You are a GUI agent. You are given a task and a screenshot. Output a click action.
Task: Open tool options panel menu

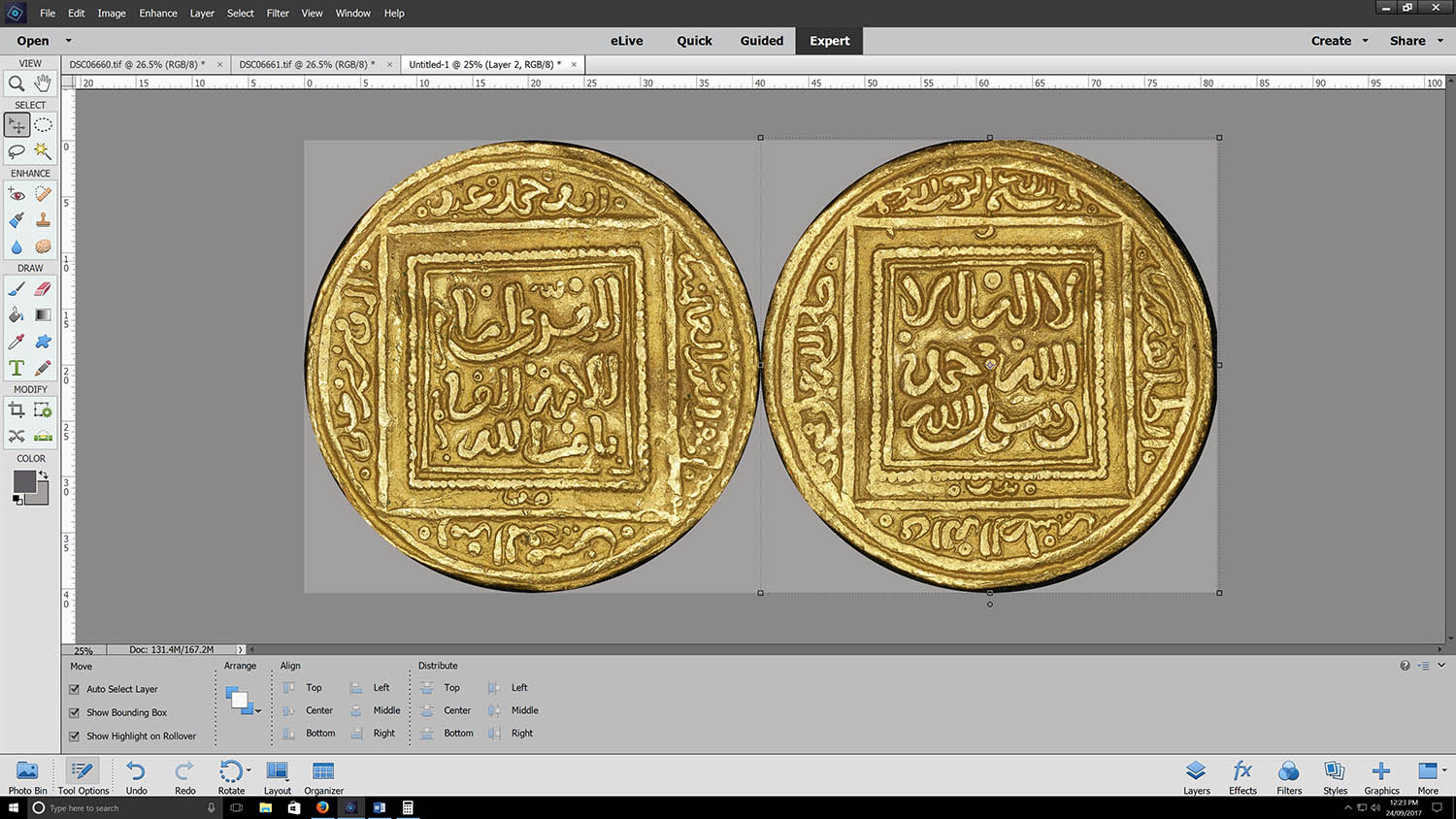coord(1423,666)
